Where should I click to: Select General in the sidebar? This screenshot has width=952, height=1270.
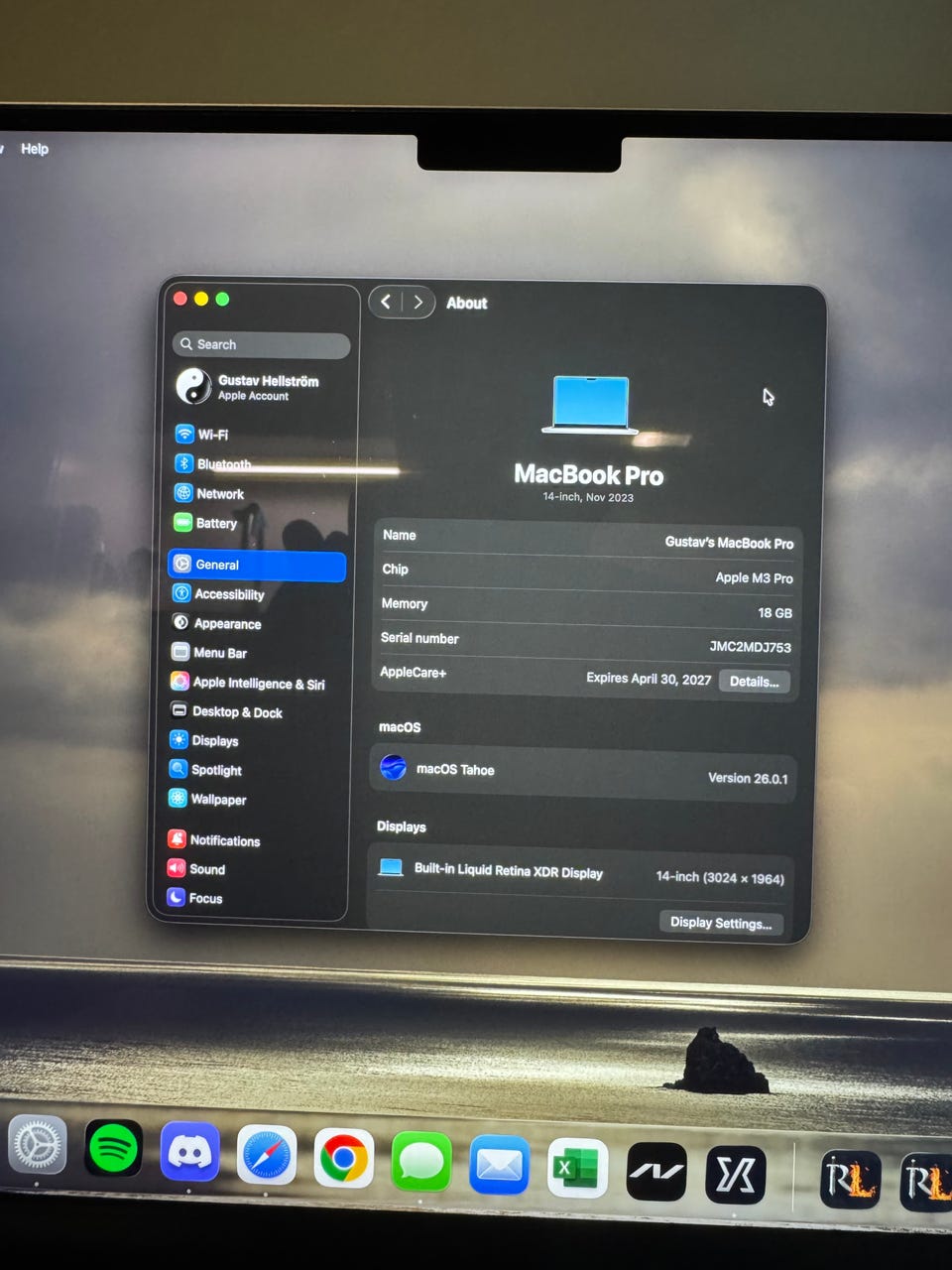257,565
